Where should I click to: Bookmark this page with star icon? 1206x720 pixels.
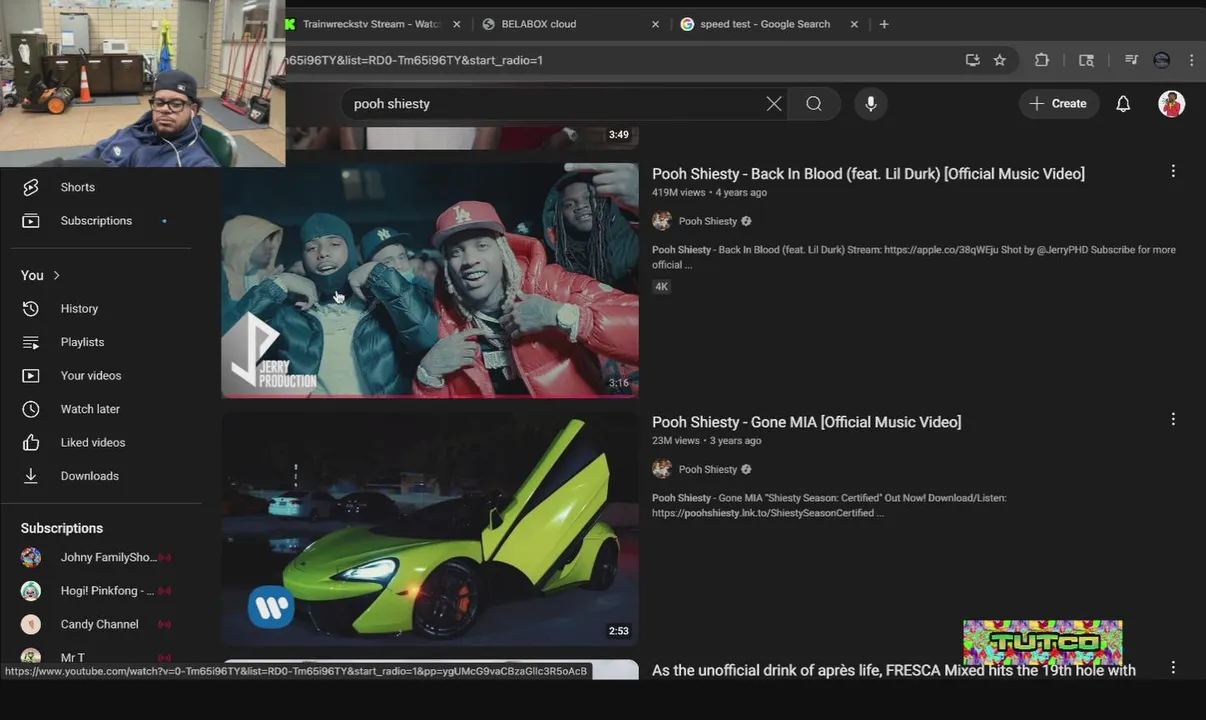coord(1000,60)
